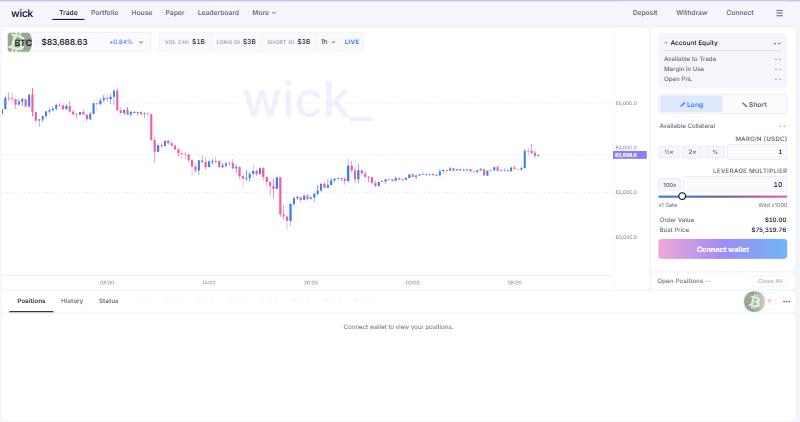Click the $83,688.63 BTC price
The width and height of the screenshot is (800, 422).
[x=64, y=42]
